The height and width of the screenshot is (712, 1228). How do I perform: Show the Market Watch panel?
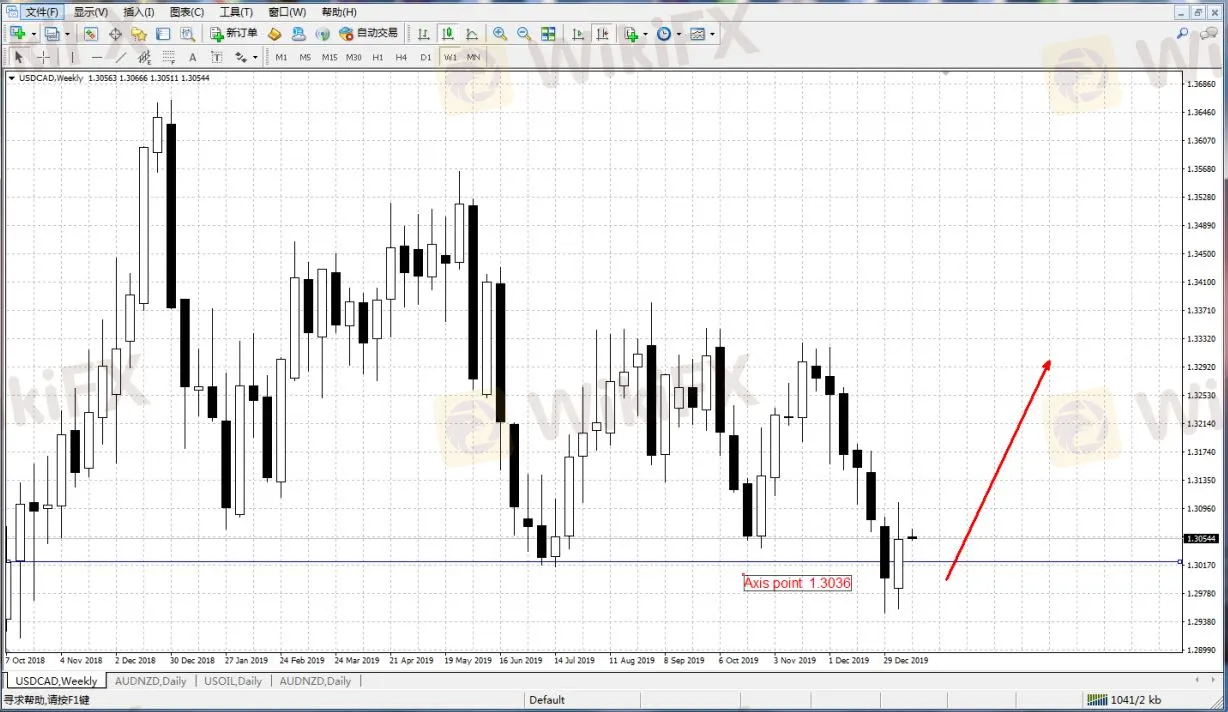click(x=90, y=33)
